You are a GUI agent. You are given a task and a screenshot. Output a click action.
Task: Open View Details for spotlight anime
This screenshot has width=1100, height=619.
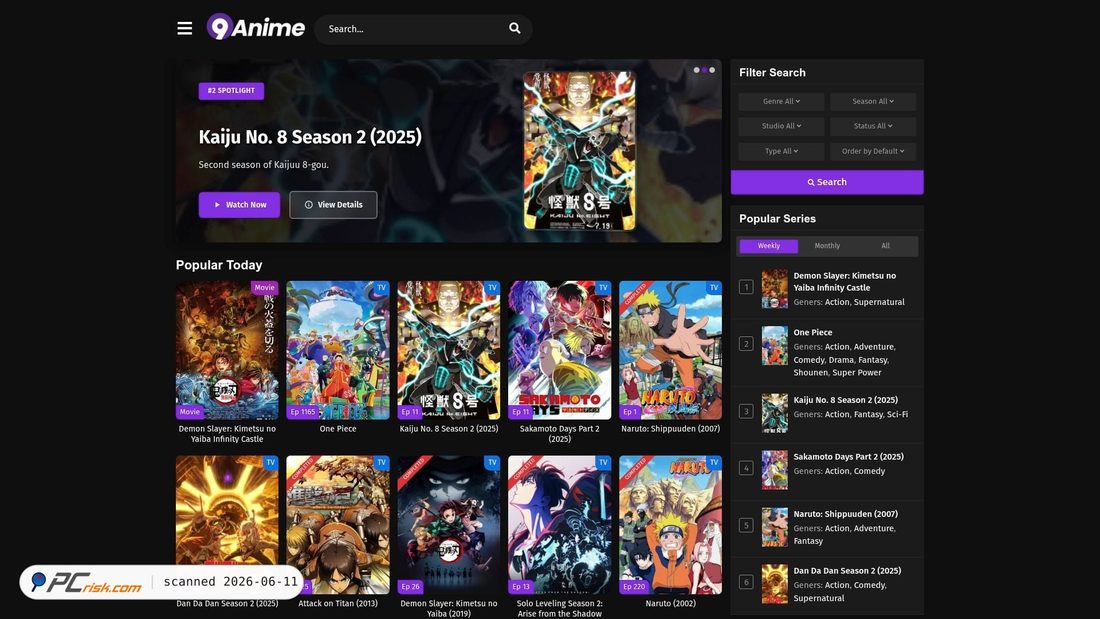333,205
